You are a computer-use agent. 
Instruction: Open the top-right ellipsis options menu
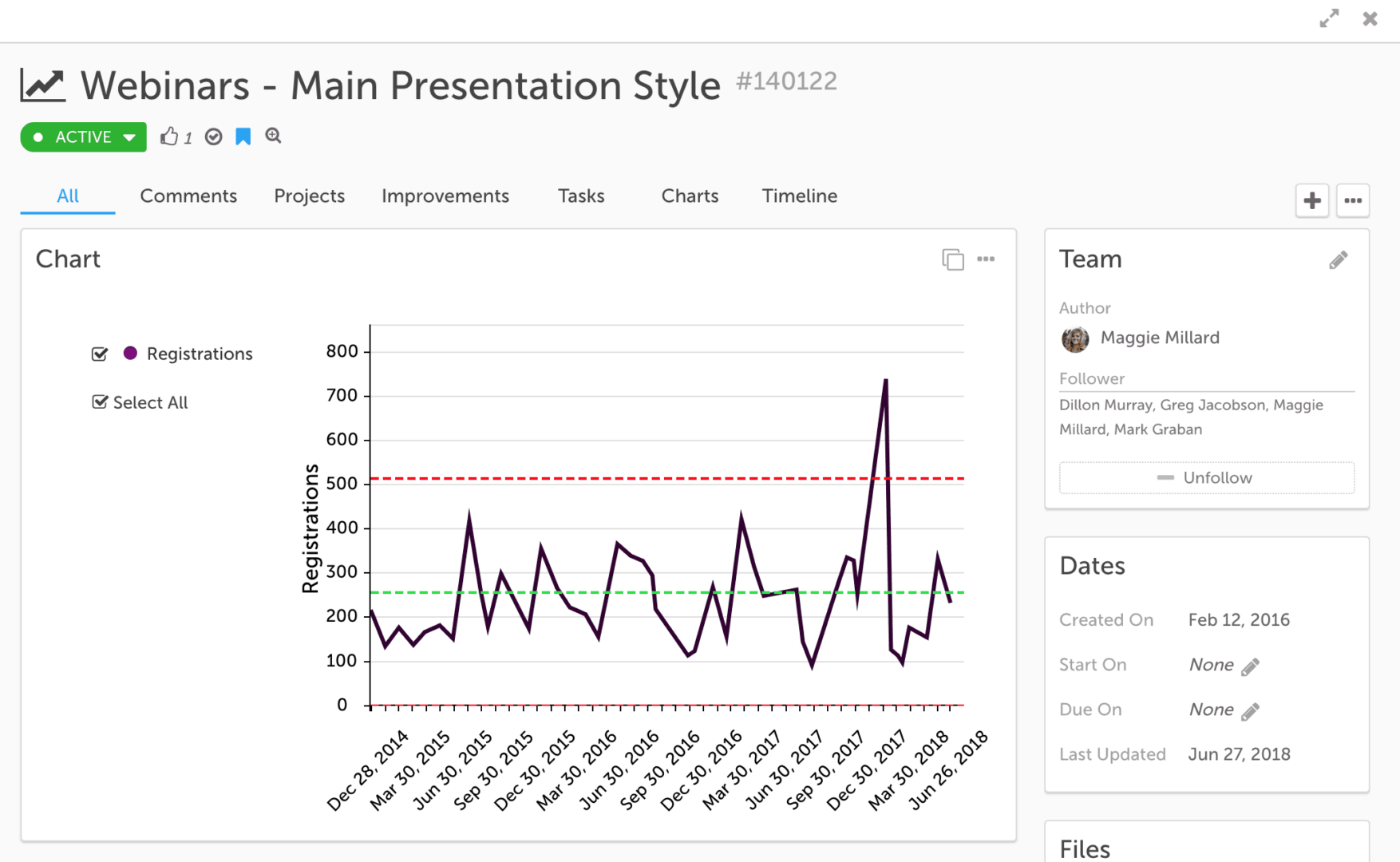tap(1353, 200)
